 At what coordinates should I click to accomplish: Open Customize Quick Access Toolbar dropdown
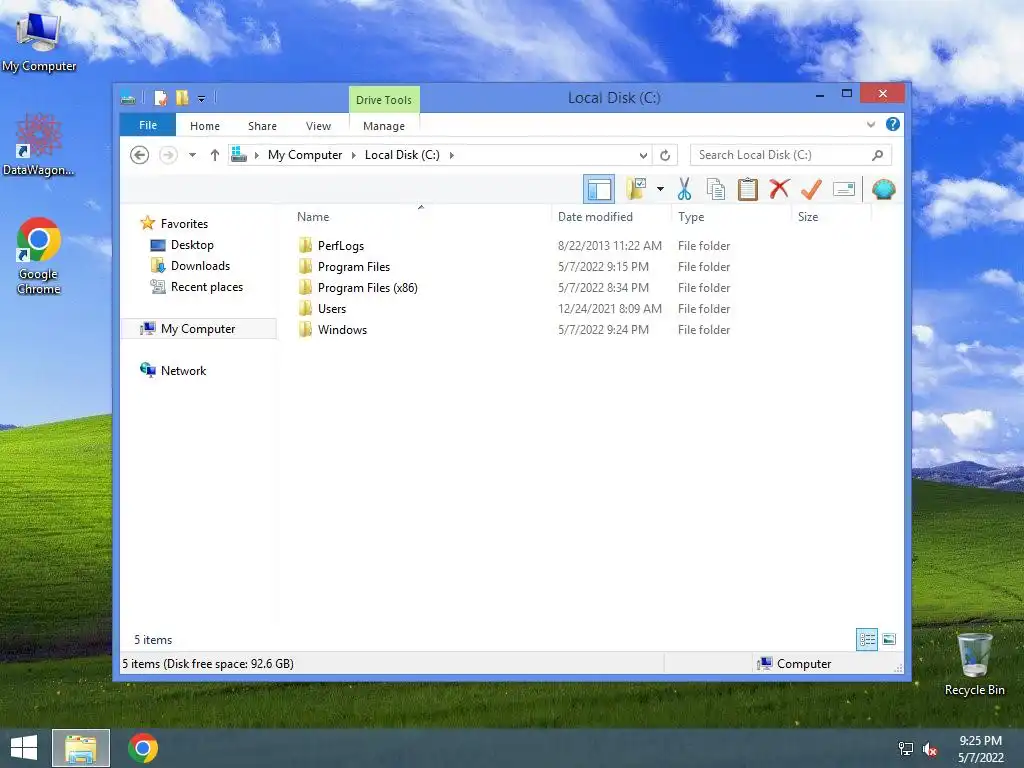(201, 99)
